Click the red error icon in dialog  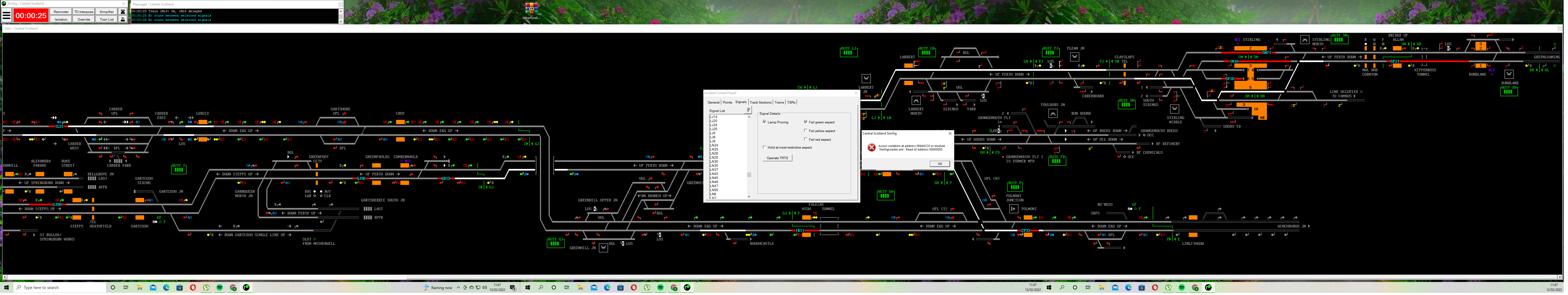872,147
